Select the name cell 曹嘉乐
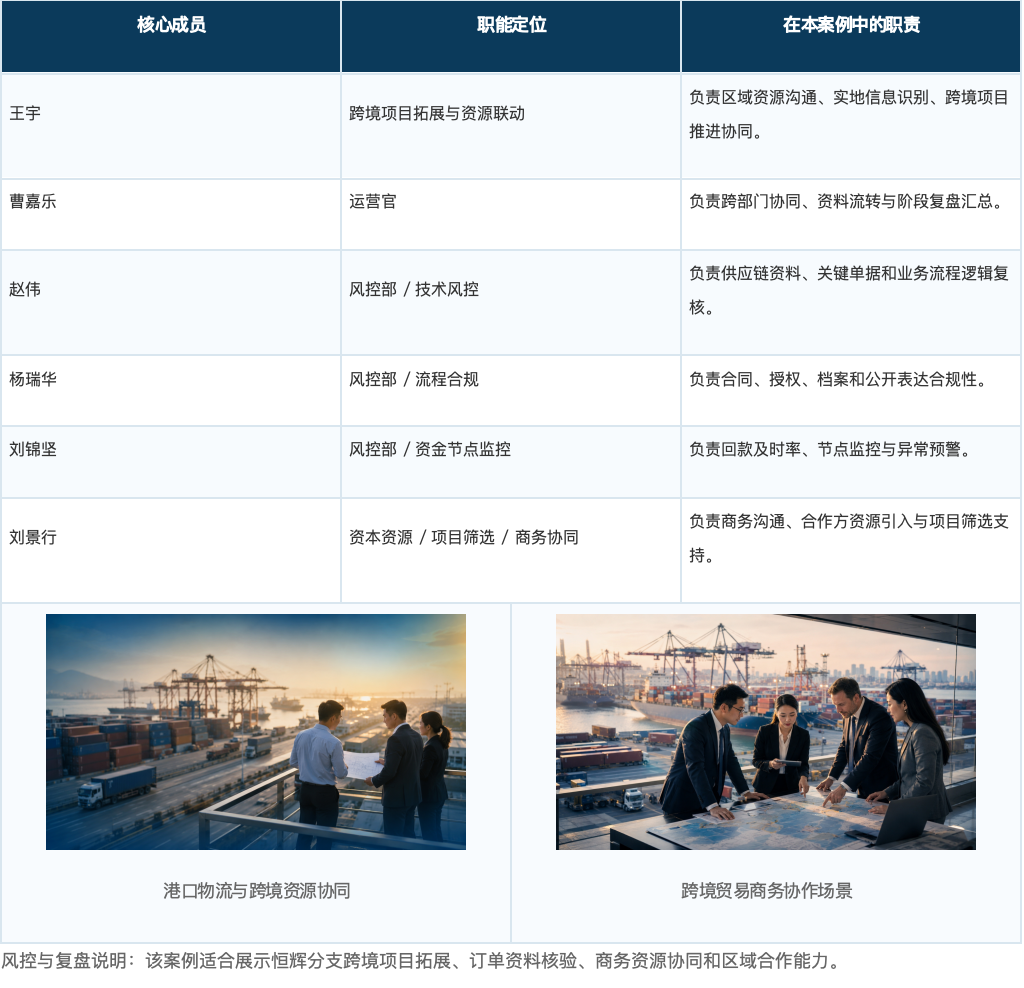 (x=171, y=214)
